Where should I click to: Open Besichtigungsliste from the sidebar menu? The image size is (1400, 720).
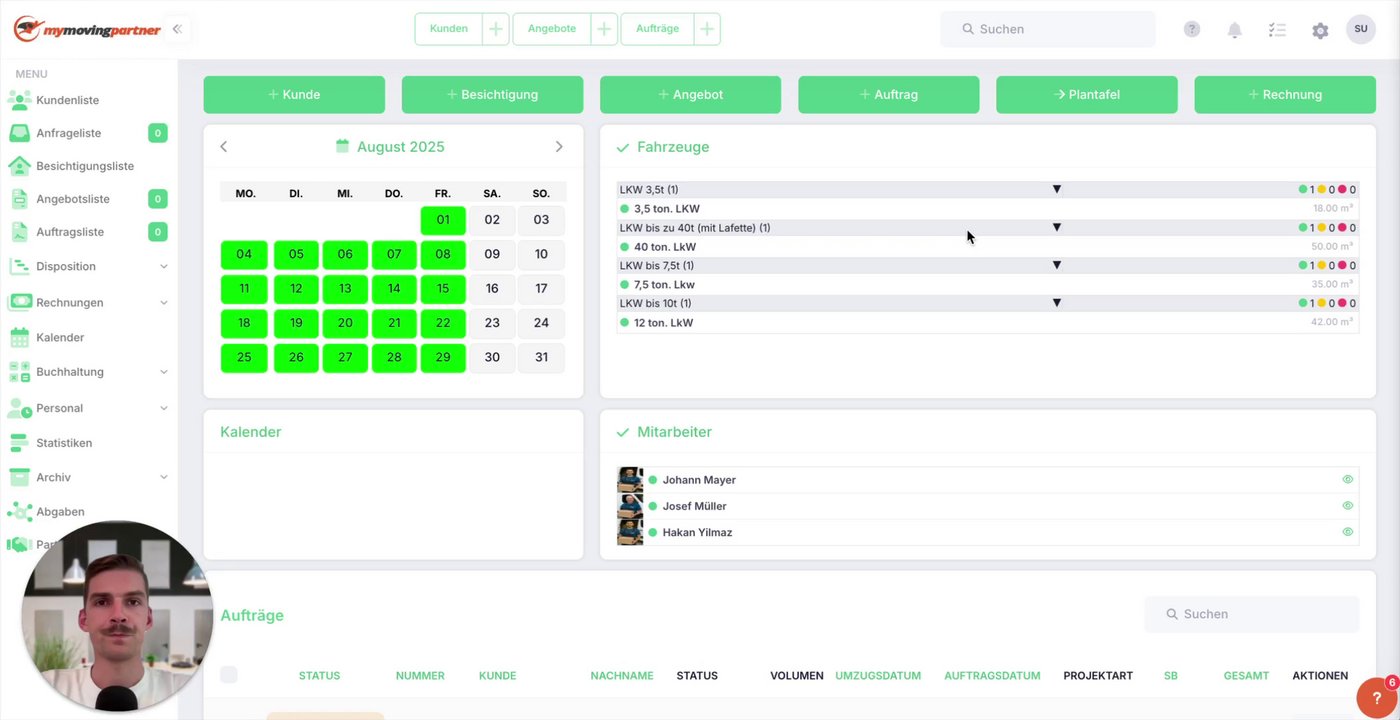85,166
